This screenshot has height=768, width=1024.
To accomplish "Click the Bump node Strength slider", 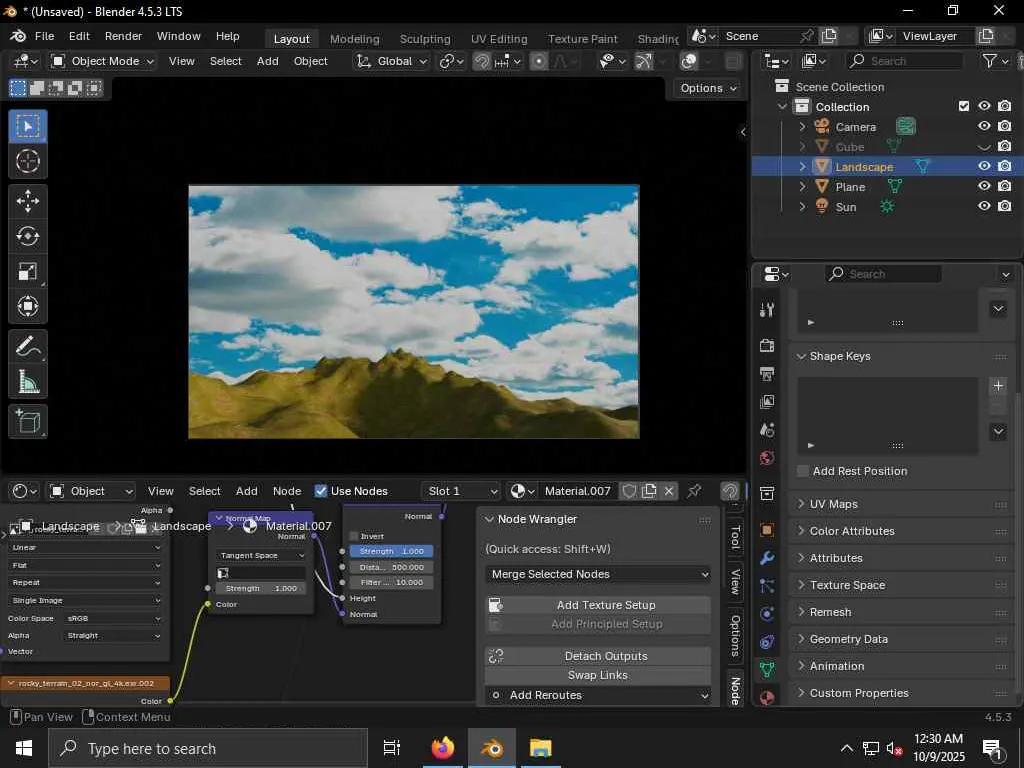I will [391, 551].
